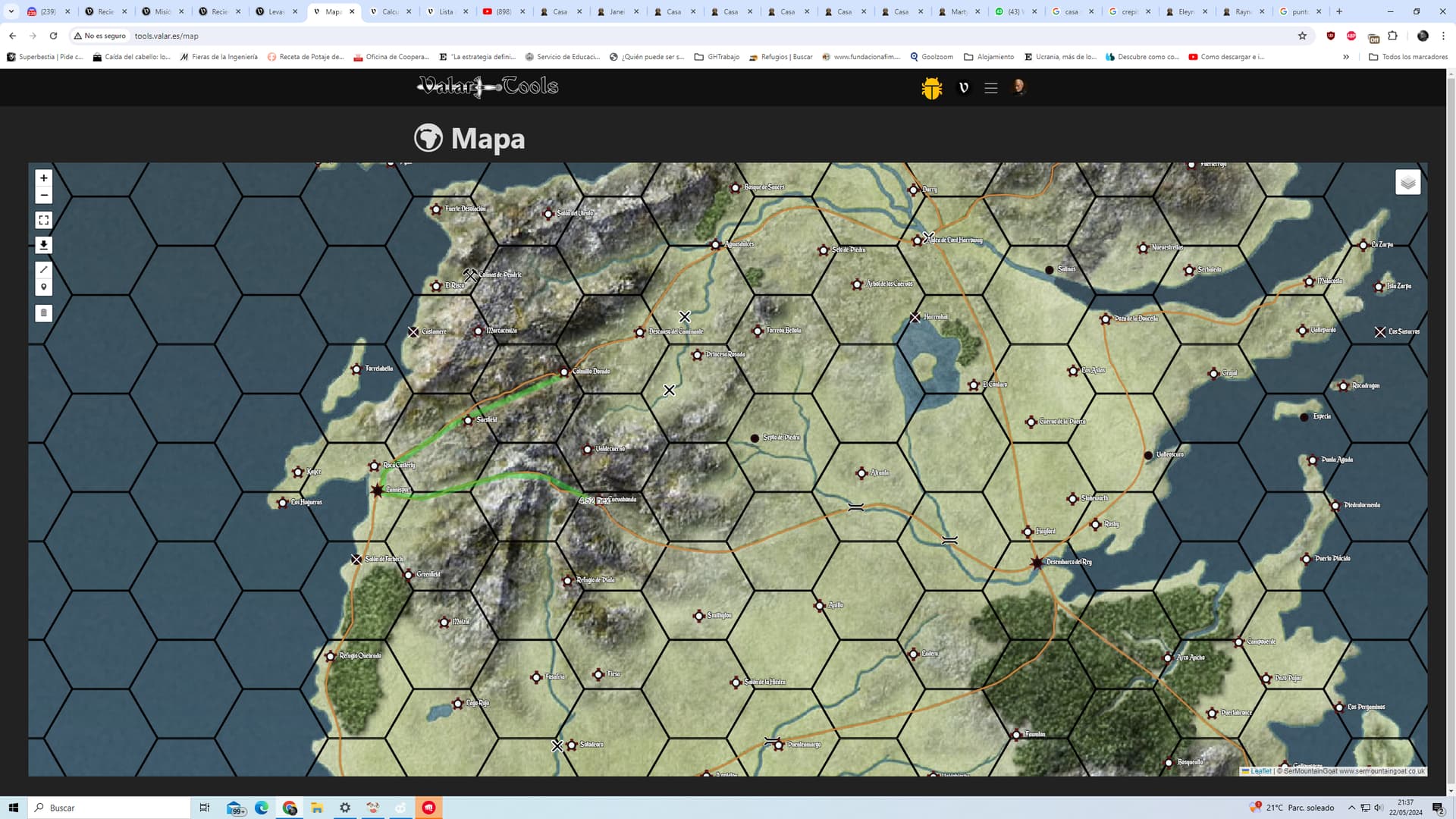
Task: Open the Goolzoom bookmark
Action: point(931,57)
